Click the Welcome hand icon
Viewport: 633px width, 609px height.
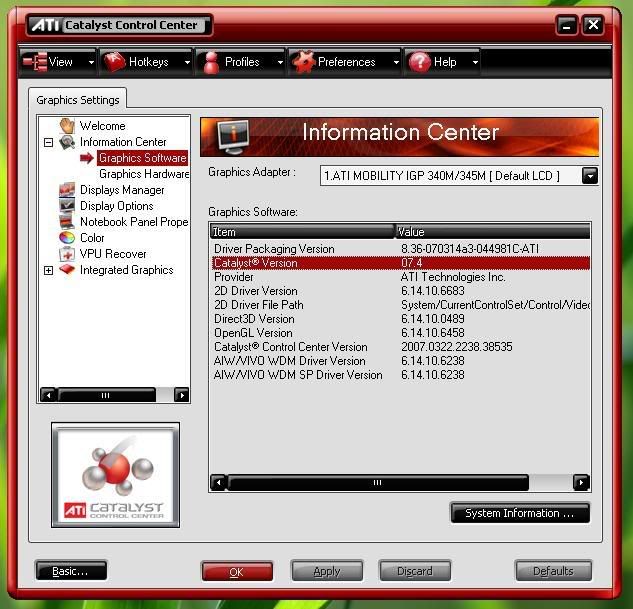[67, 126]
